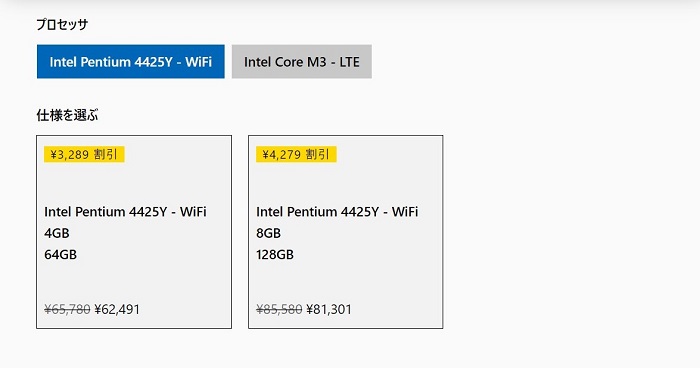Viewport: 700px width, 368px height.
Task: Click 割引 text on the 128GB card badge
Action: click(317, 155)
